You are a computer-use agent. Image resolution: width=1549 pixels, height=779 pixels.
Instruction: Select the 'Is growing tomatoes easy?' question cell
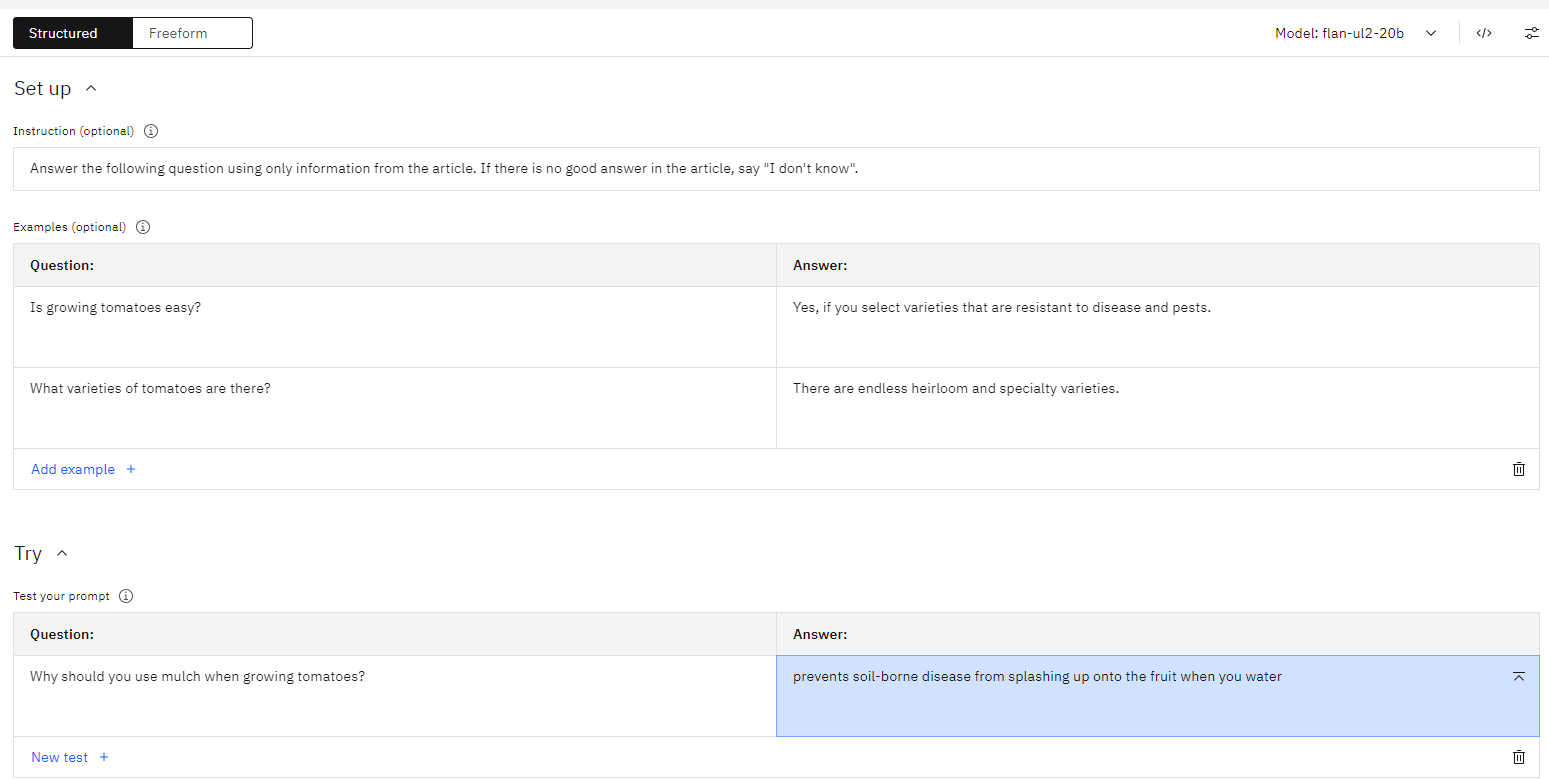pyautogui.click(x=395, y=327)
